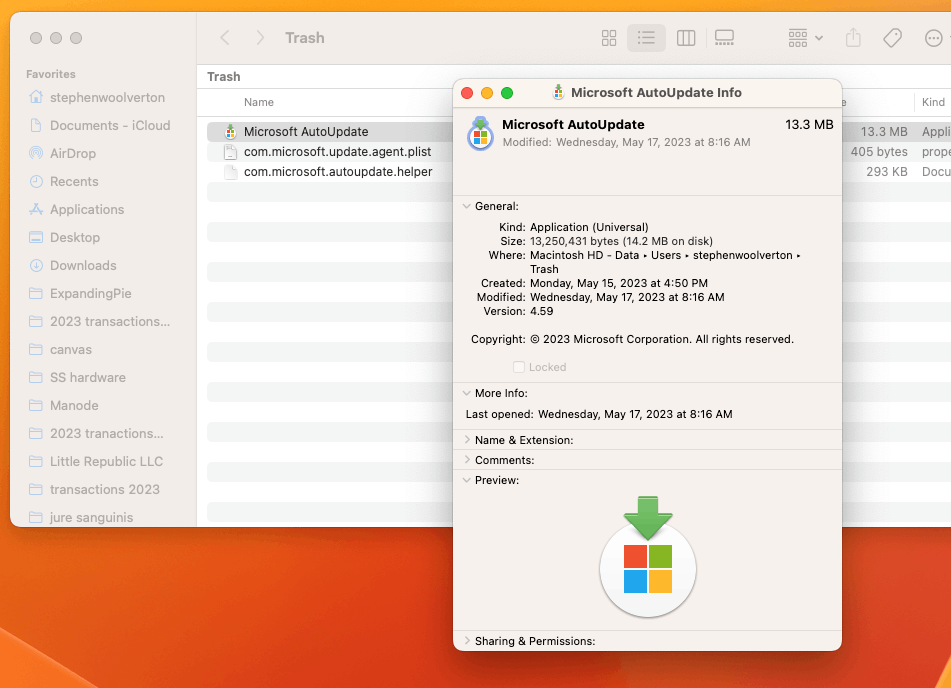This screenshot has width=951, height=688.
Task: Open jure sanguinis folder in sidebar
Action: 91,517
